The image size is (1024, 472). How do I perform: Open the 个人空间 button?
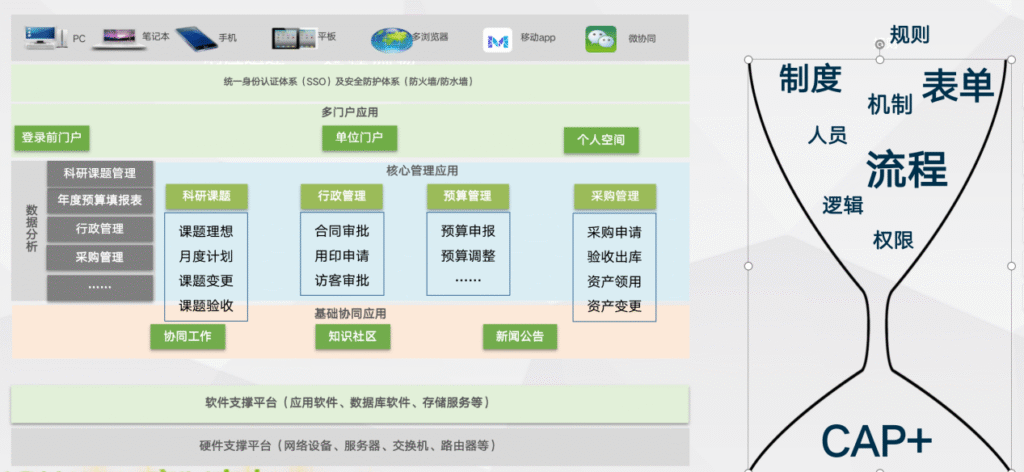pyautogui.click(x=600, y=140)
